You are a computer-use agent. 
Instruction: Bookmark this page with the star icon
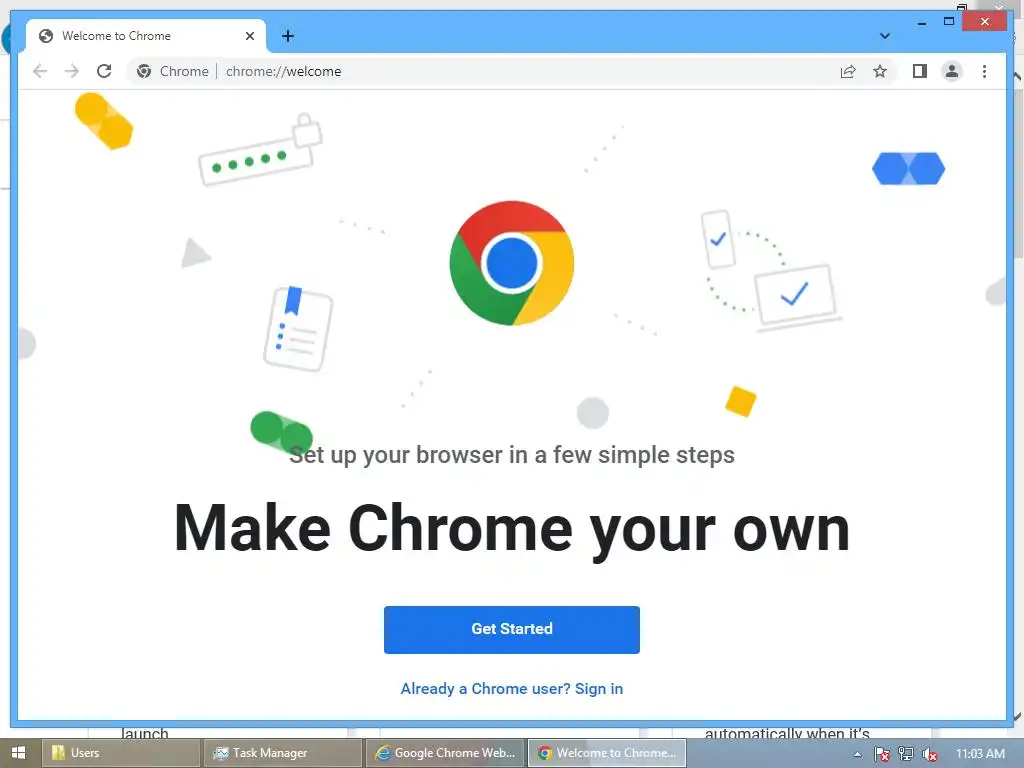(880, 71)
